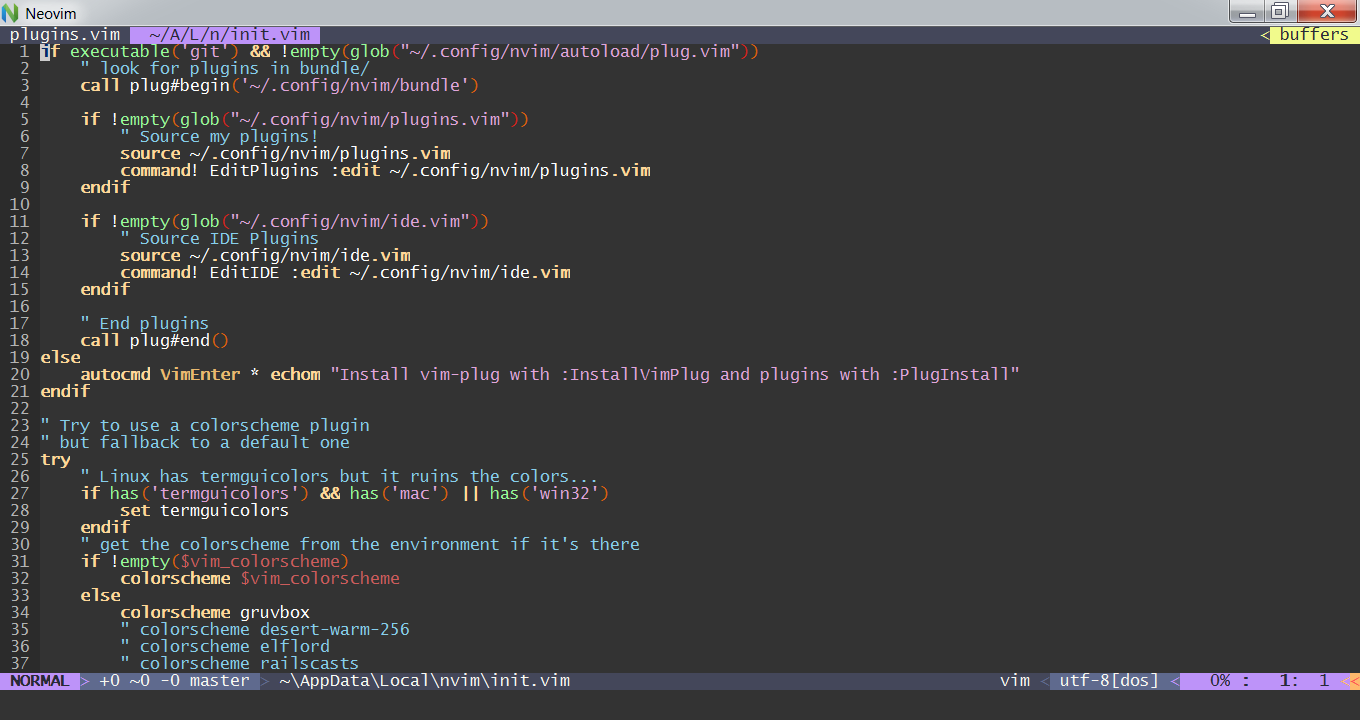Click the 'command! EditPlugins' line
The width and height of the screenshot is (1360, 720).
385,170
